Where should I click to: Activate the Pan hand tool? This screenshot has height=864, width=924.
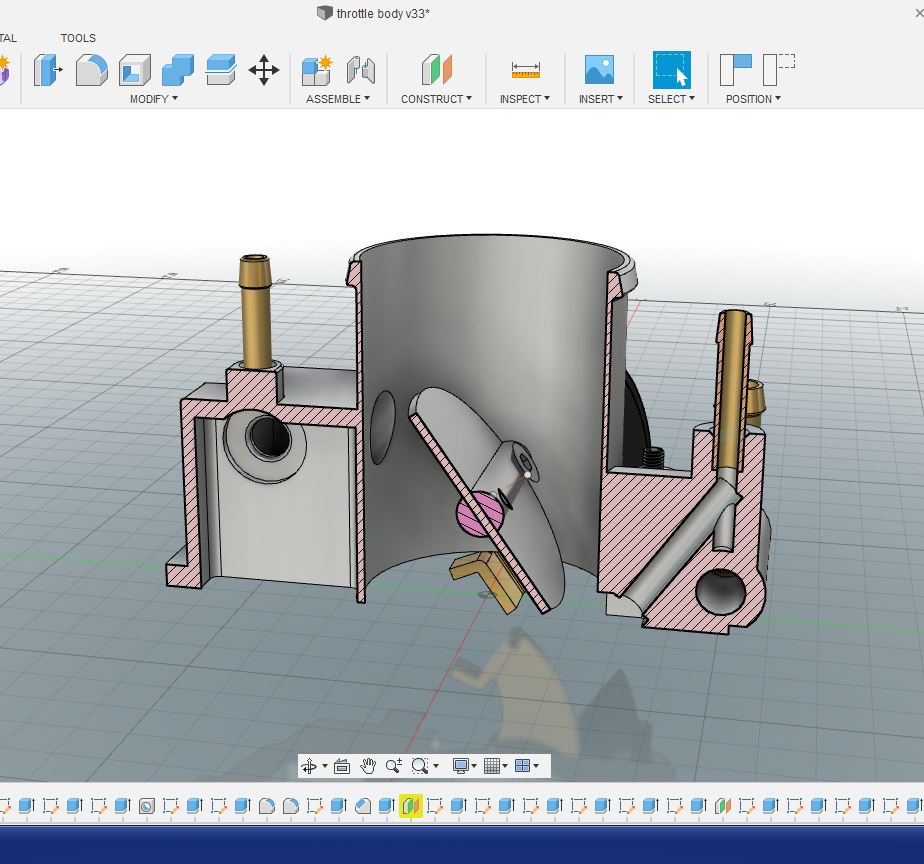(368, 766)
